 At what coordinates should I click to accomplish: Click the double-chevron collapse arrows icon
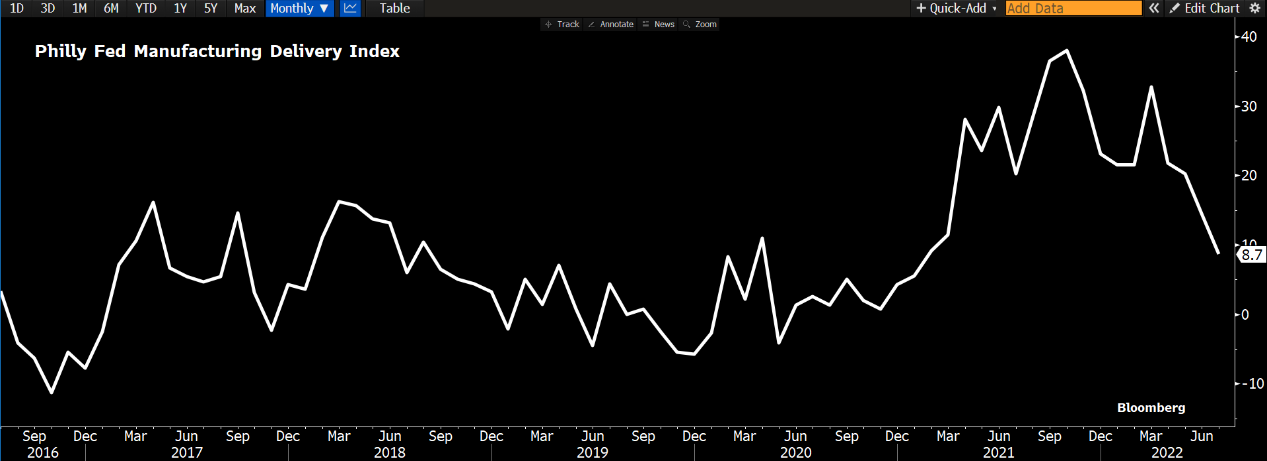click(1153, 8)
